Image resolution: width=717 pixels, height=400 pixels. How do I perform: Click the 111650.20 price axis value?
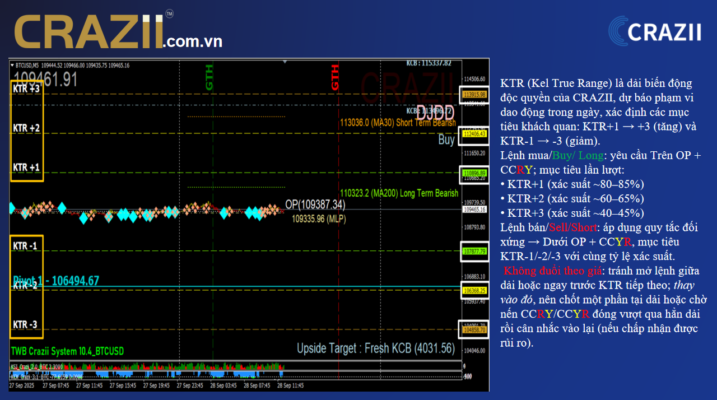point(475,153)
